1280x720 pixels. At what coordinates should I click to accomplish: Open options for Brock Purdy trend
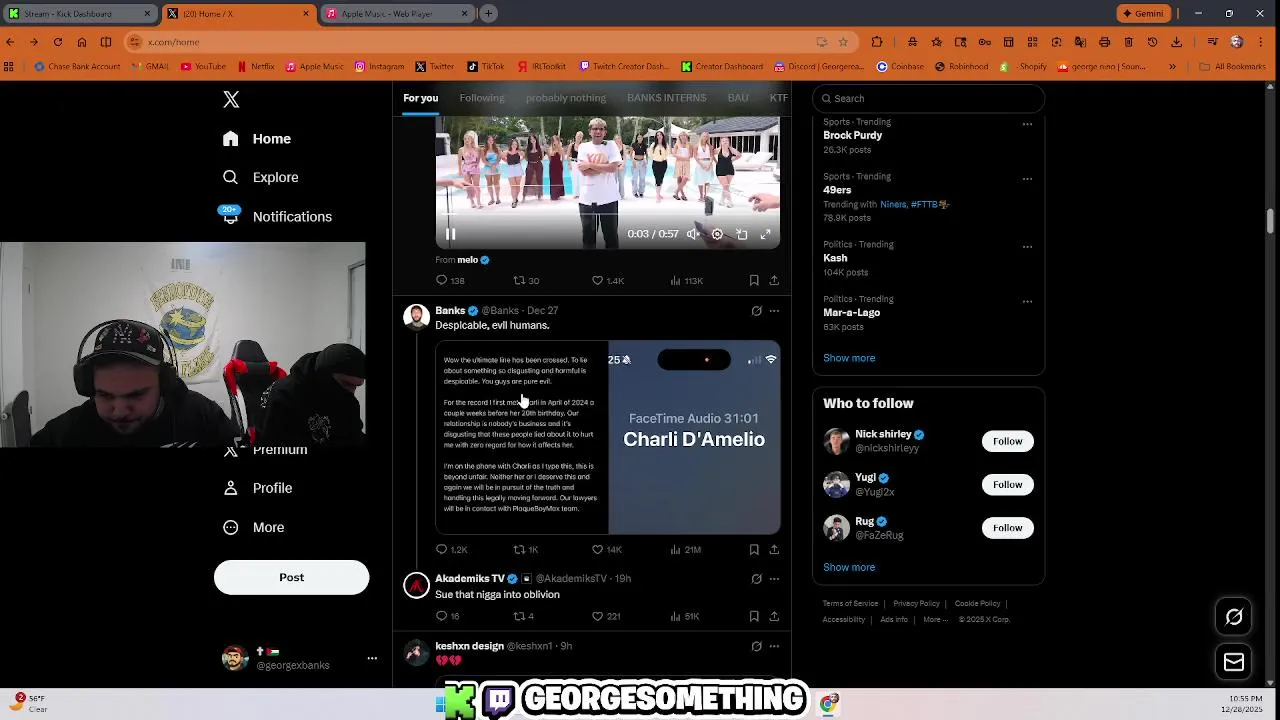tap(1027, 124)
